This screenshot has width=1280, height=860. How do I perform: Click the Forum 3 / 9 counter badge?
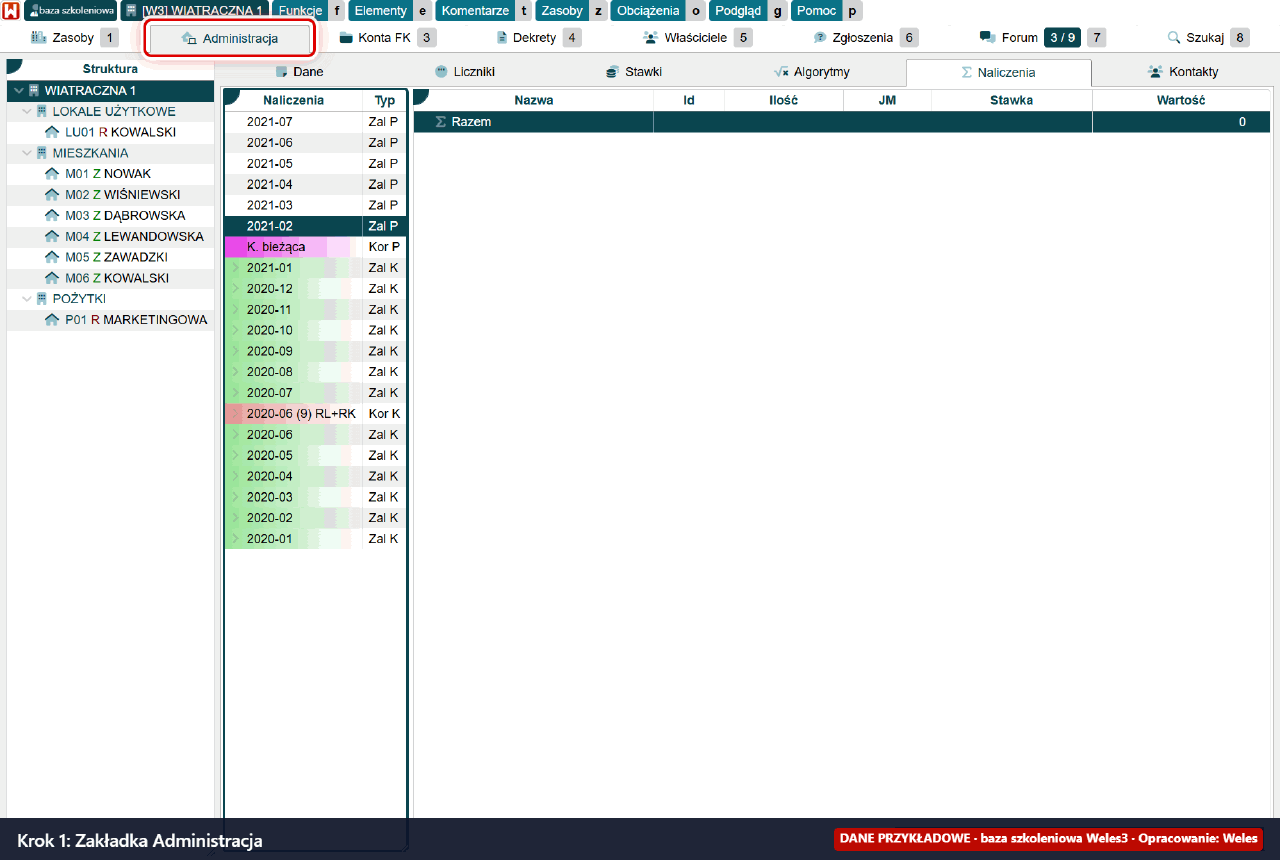[x=1062, y=38]
